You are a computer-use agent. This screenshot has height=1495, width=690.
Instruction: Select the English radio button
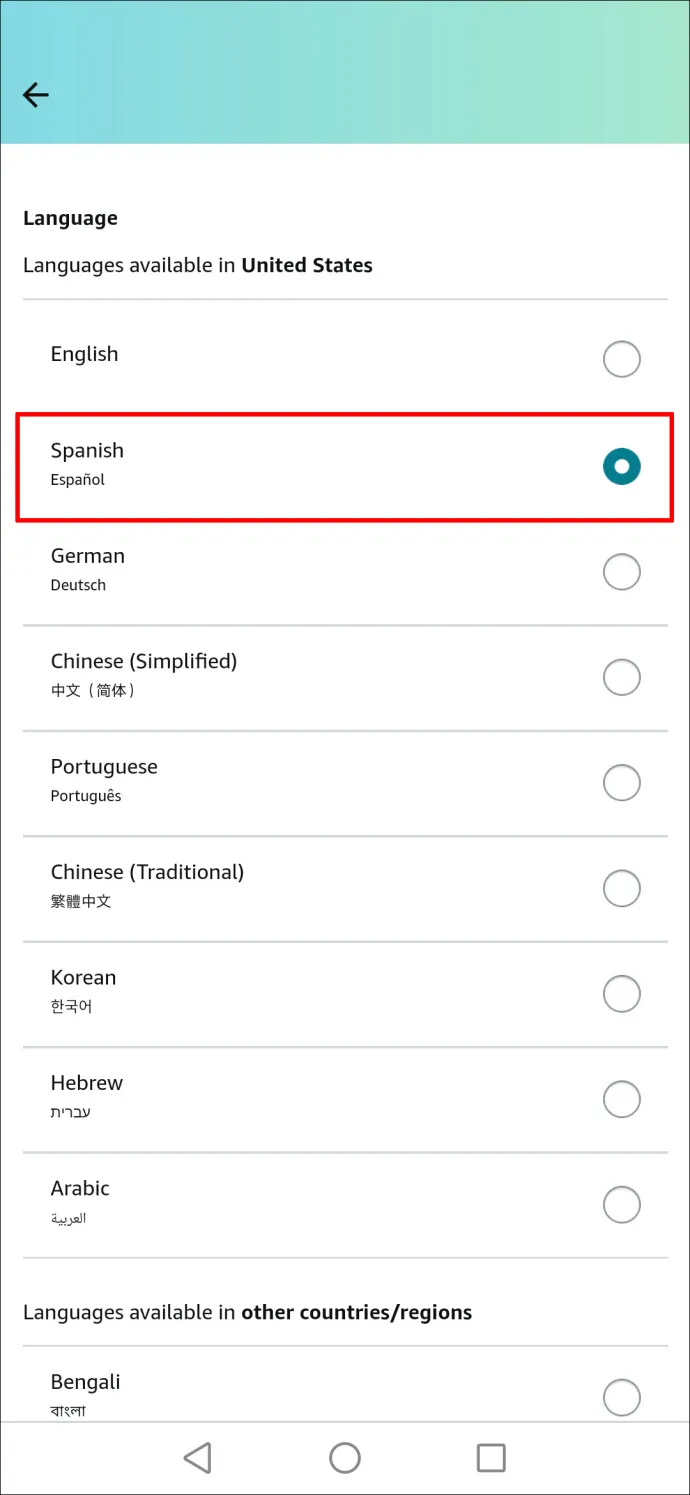click(621, 359)
